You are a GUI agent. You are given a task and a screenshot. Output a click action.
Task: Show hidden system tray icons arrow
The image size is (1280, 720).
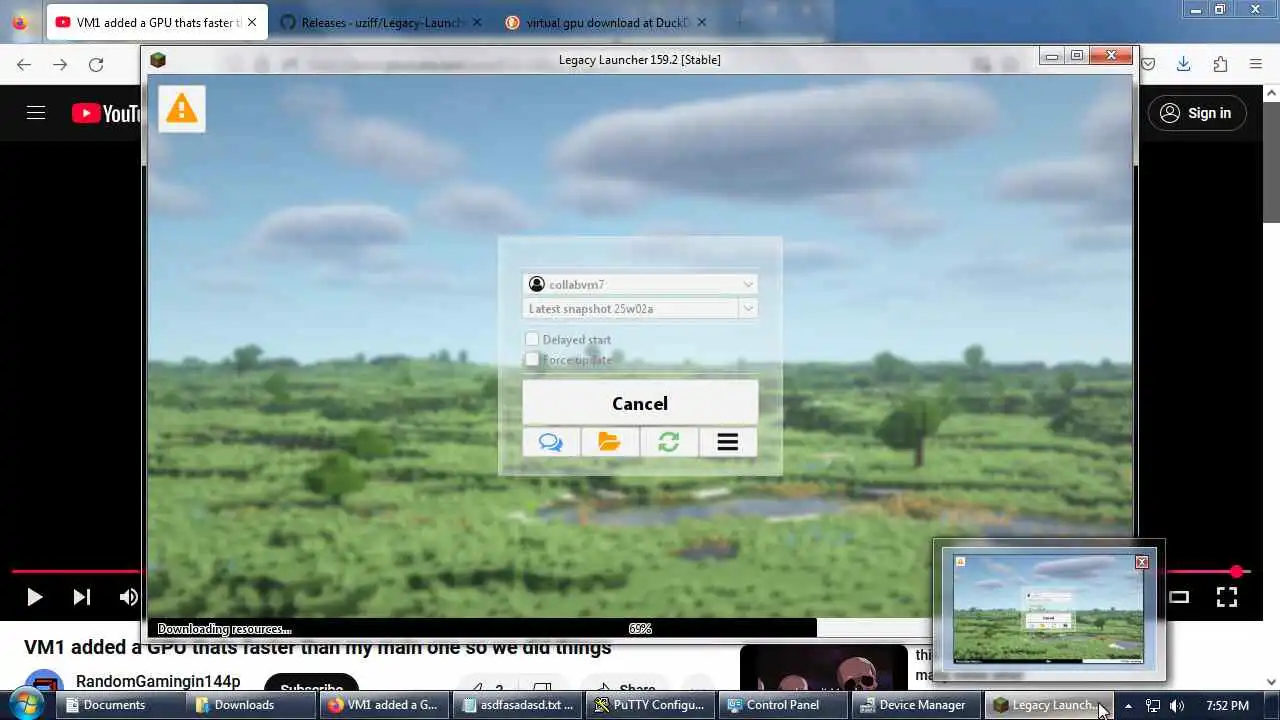pos(1128,705)
